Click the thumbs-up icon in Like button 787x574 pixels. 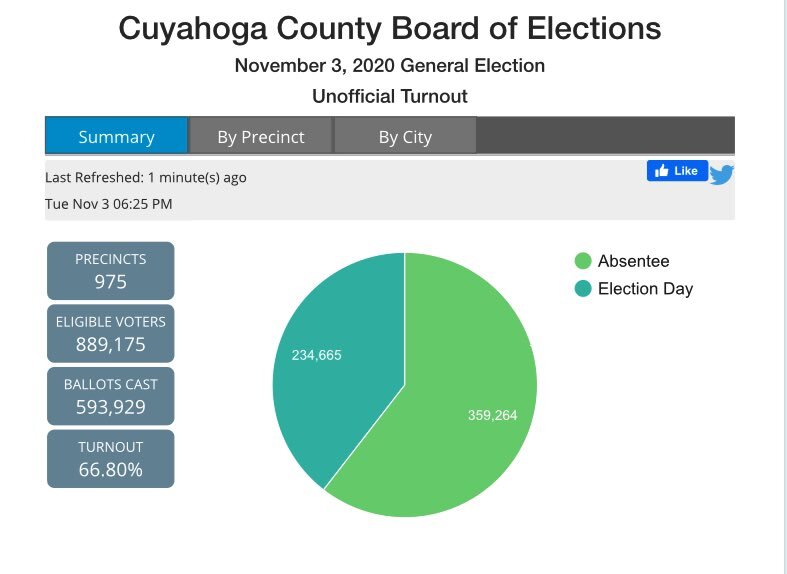pyautogui.click(x=662, y=171)
